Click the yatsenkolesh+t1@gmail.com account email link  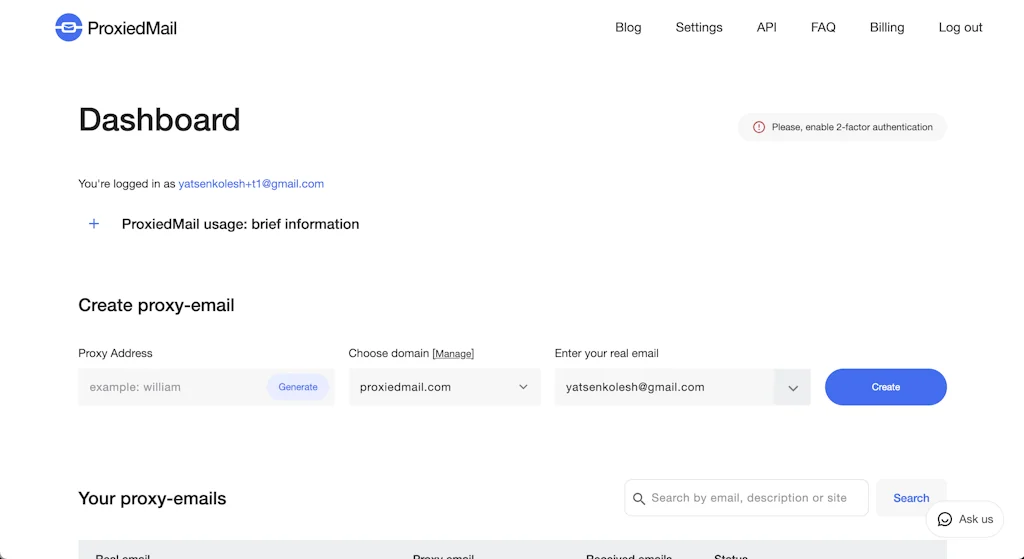pyautogui.click(x=251, y=184)
